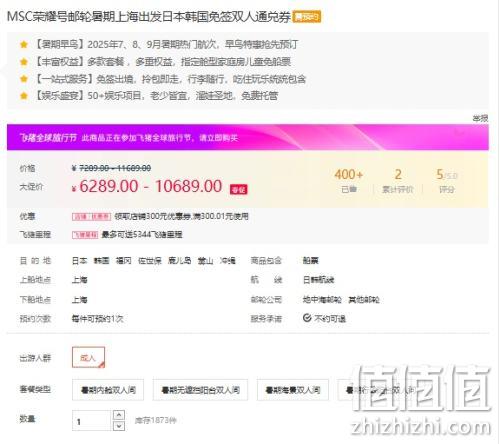This screenshot has width=500, height=444.
Task: Click the 6289.00 - 10689.00 promotional price
Action: tap(150, 186)
